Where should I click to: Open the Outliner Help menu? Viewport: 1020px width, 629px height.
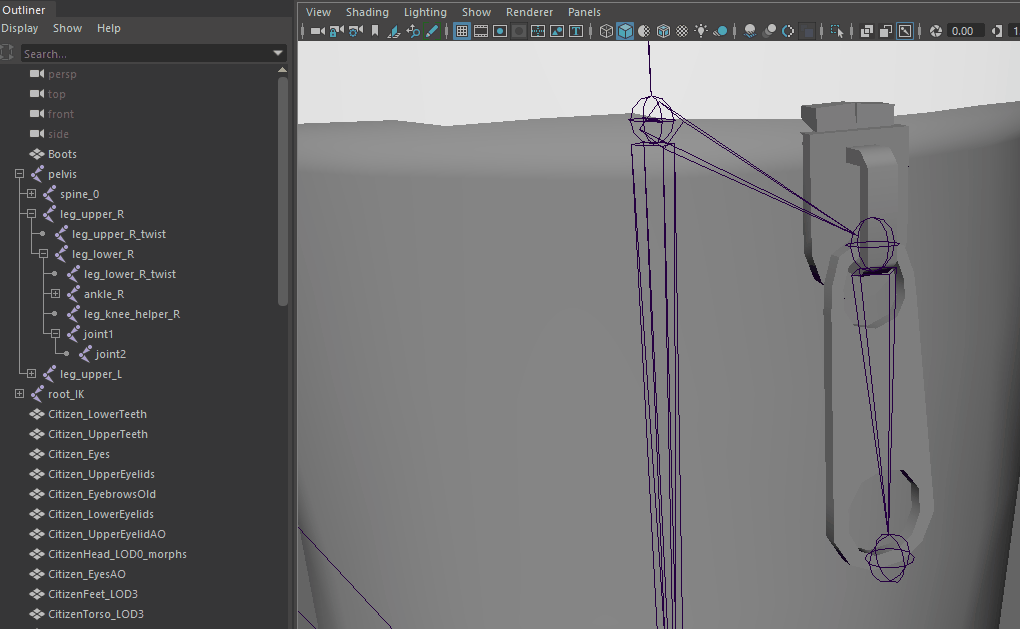point(109,28)
